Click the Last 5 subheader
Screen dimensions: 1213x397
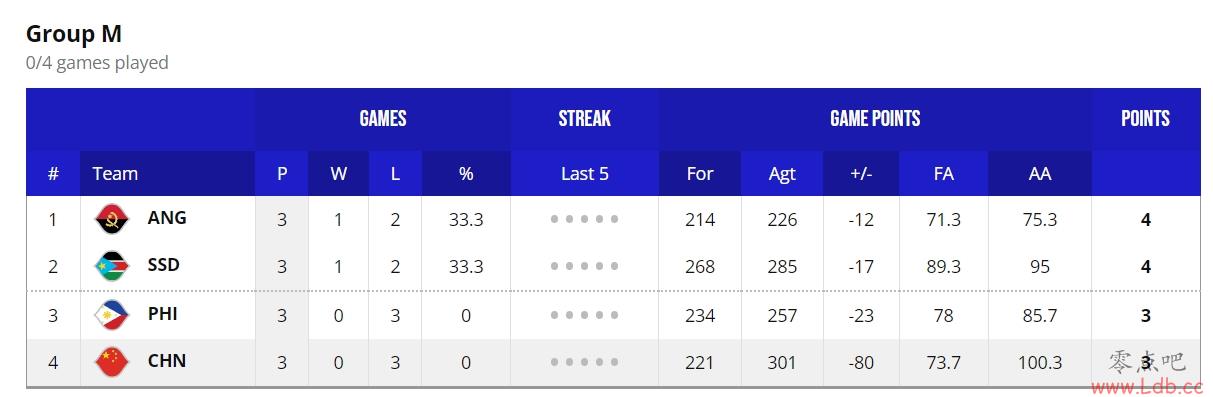[x=584, y=173]
